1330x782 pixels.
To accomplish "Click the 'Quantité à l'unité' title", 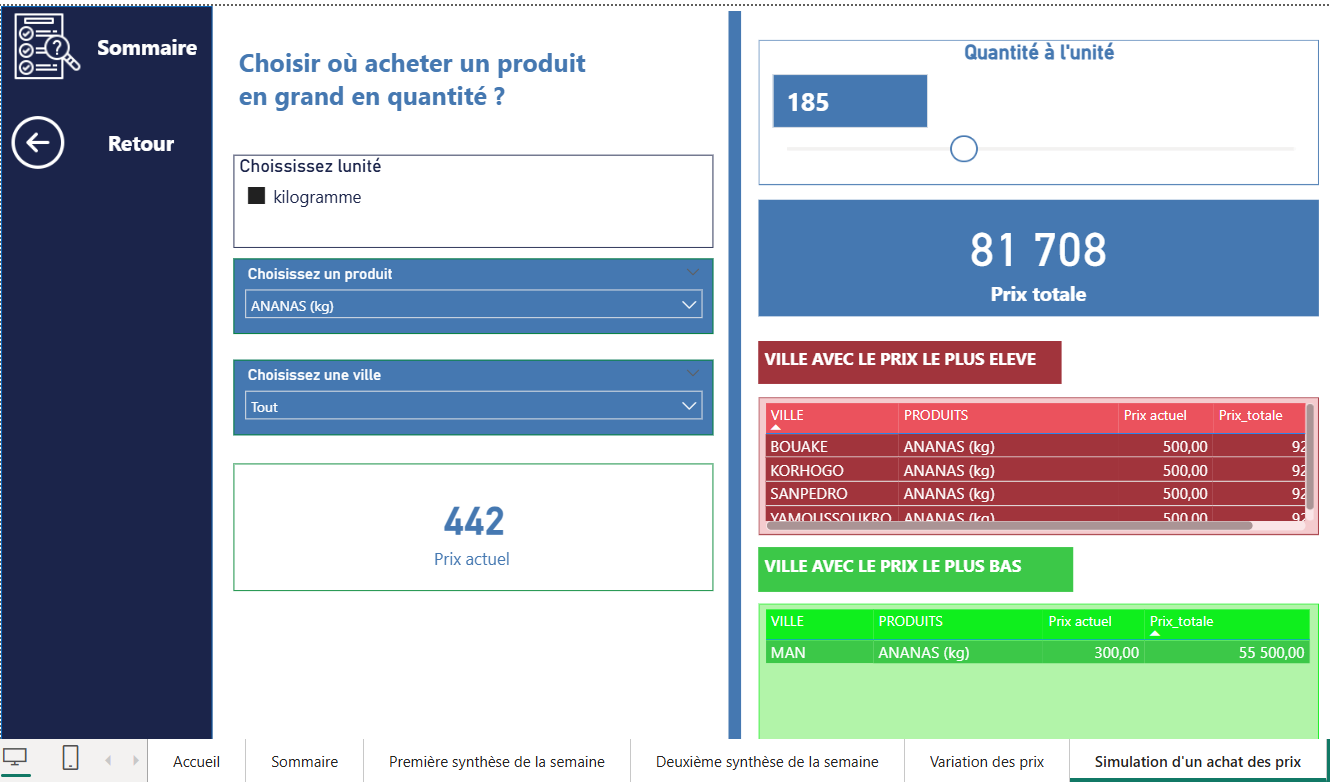I will [x=1039, y=53].
